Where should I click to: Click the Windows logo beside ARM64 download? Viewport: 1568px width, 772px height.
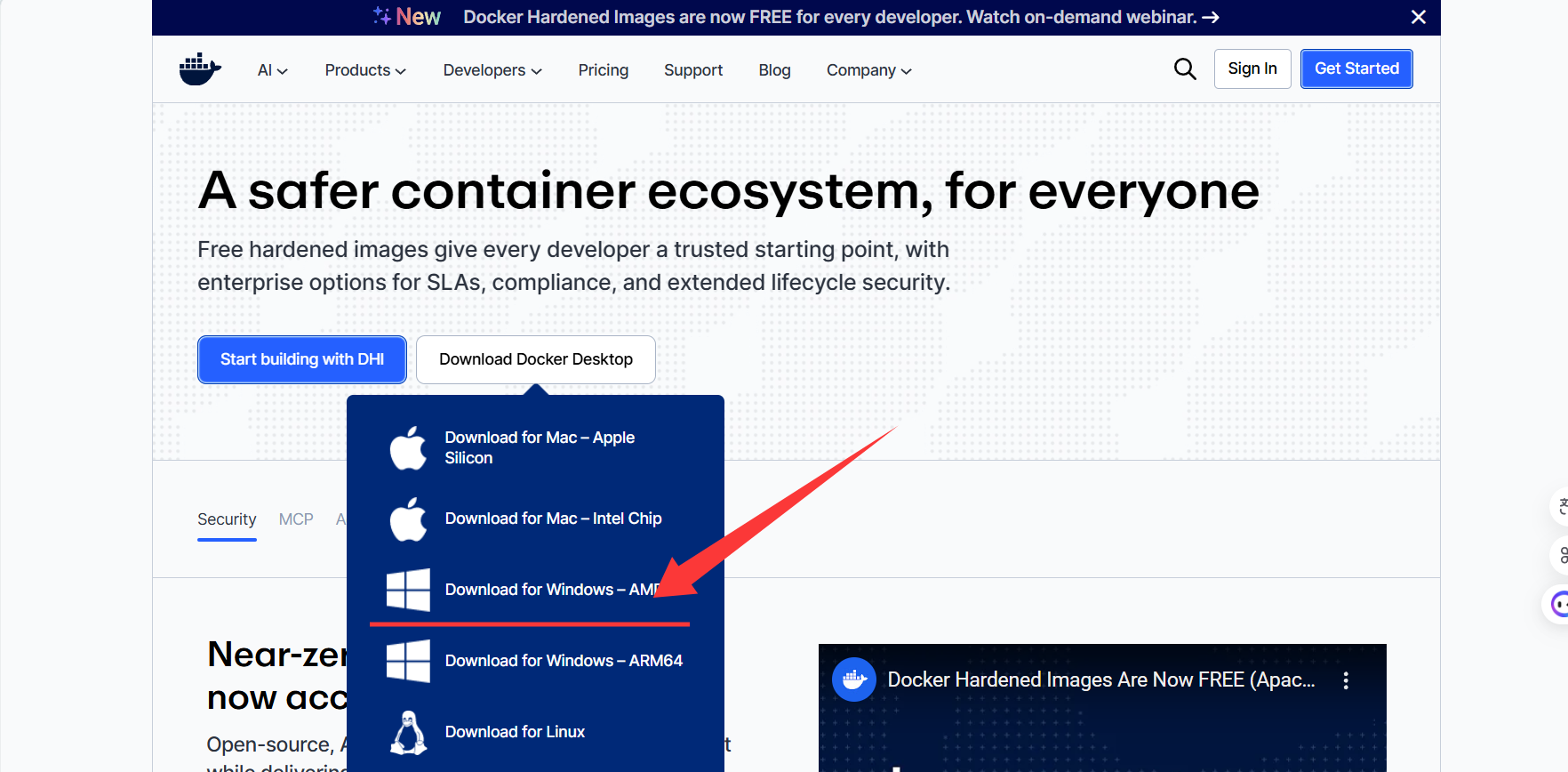tap(408, 661)
